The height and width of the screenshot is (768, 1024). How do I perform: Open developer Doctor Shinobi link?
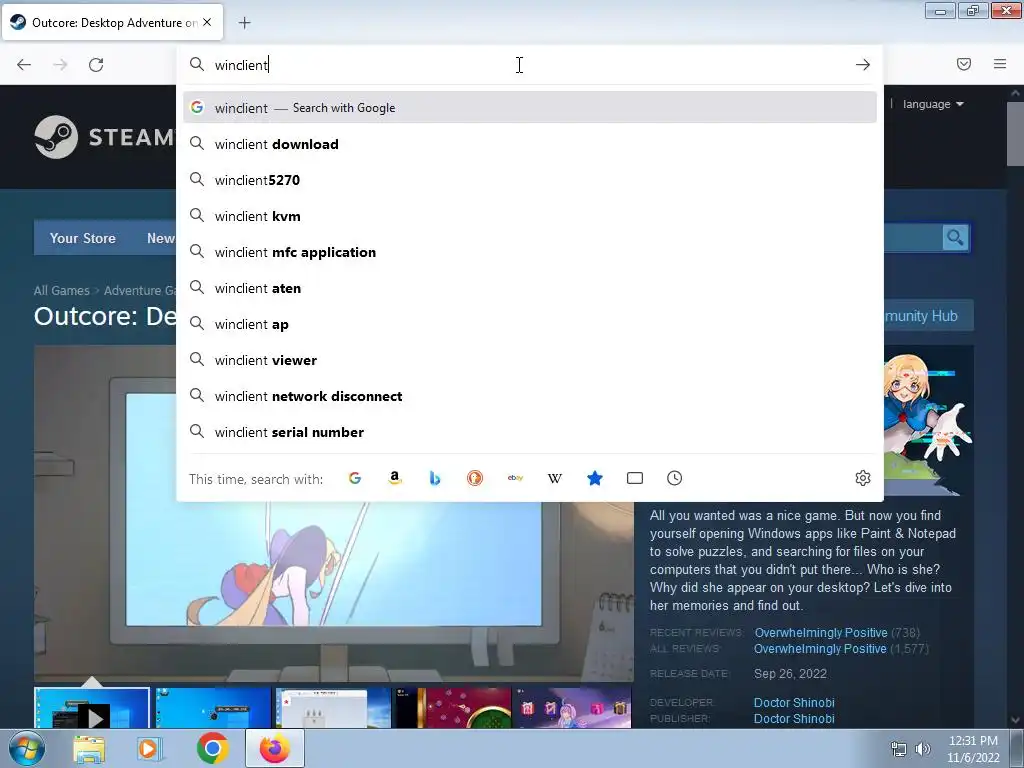[794, 703]
